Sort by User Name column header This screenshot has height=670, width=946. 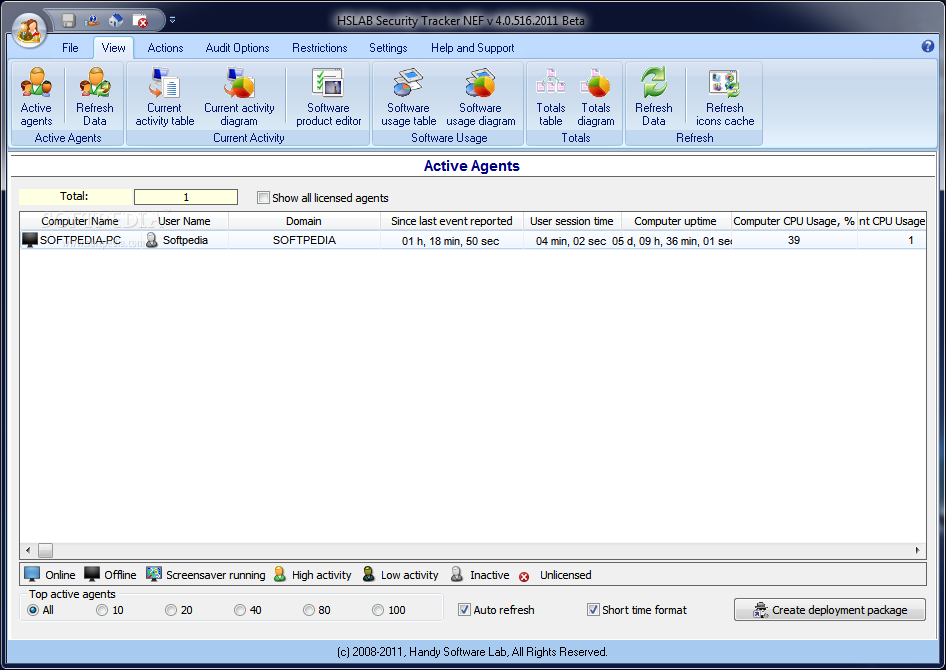pyautogui.click(x=185, y=221)
